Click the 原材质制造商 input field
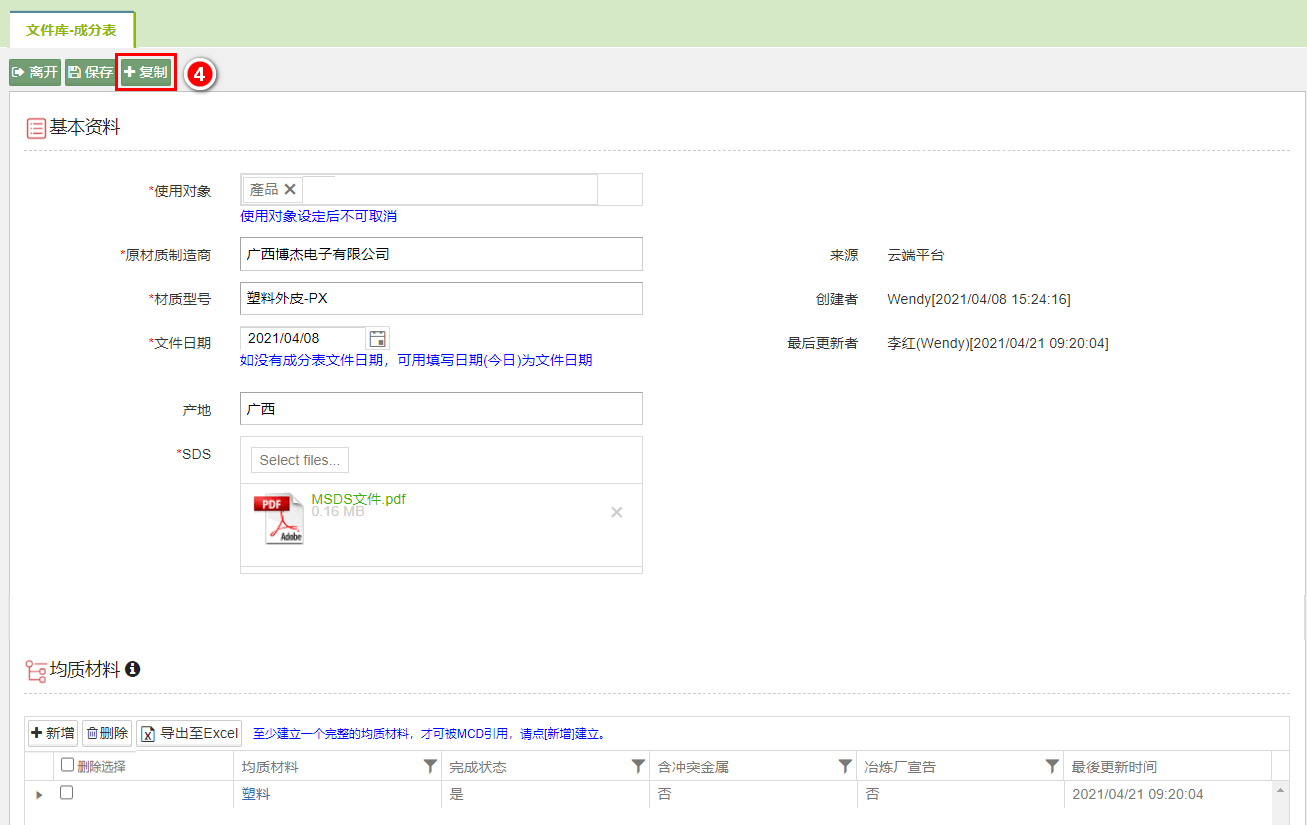 tap(441, 254)
